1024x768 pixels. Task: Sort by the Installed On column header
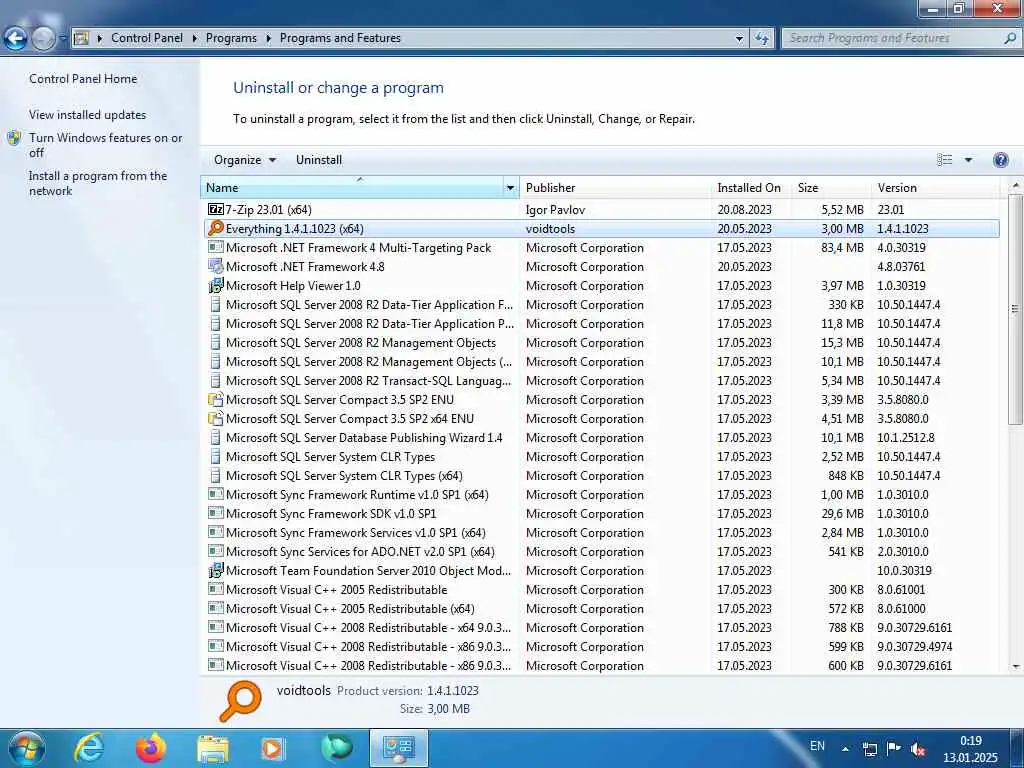(751, 188)
